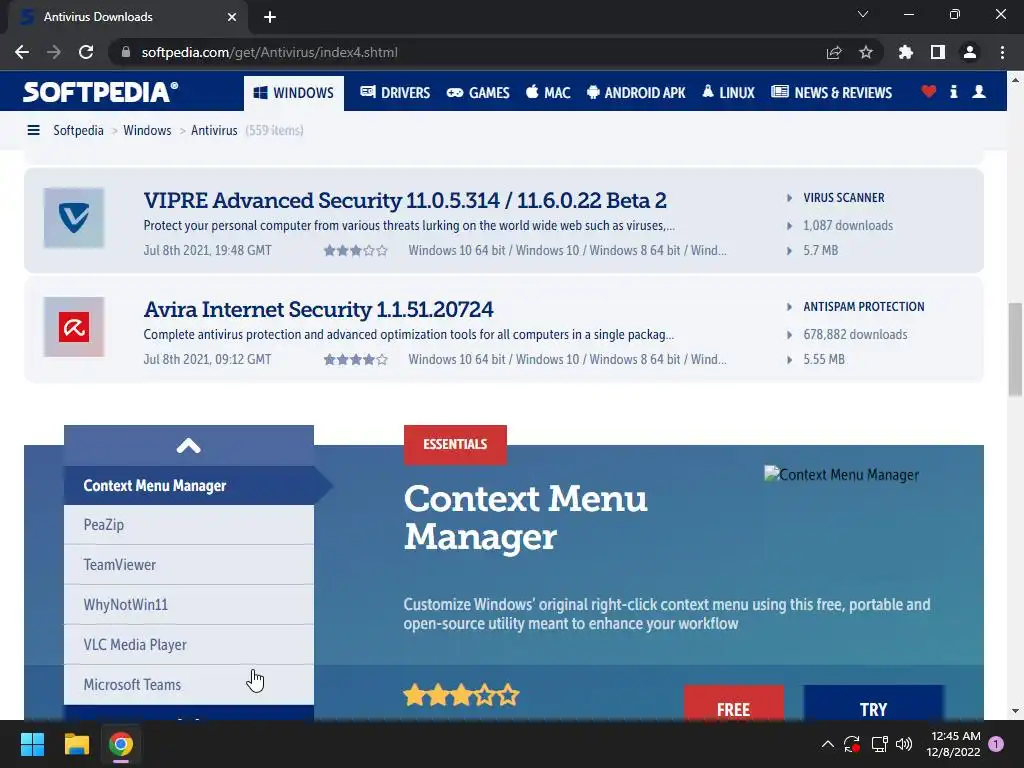This screenshot has height=768, width=1024.
Task: Open the GAMES section
Action: pos(478,93)
